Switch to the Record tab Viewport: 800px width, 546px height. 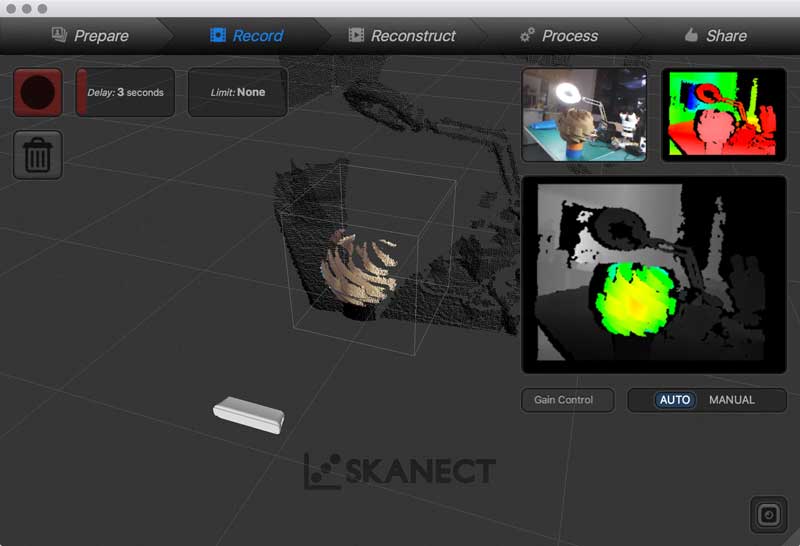(247, 36)
